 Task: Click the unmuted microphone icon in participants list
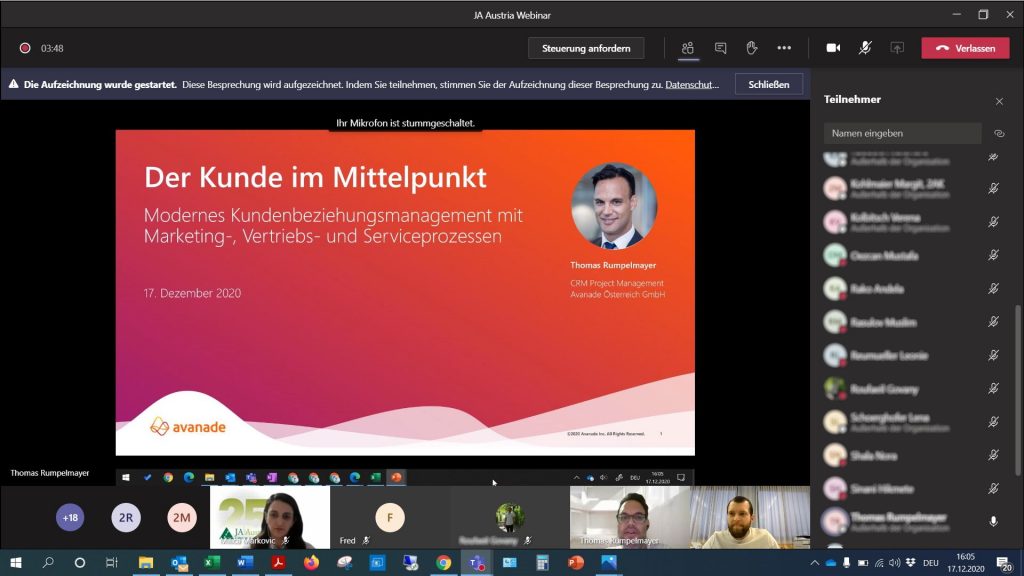click(x=993, y=521)
